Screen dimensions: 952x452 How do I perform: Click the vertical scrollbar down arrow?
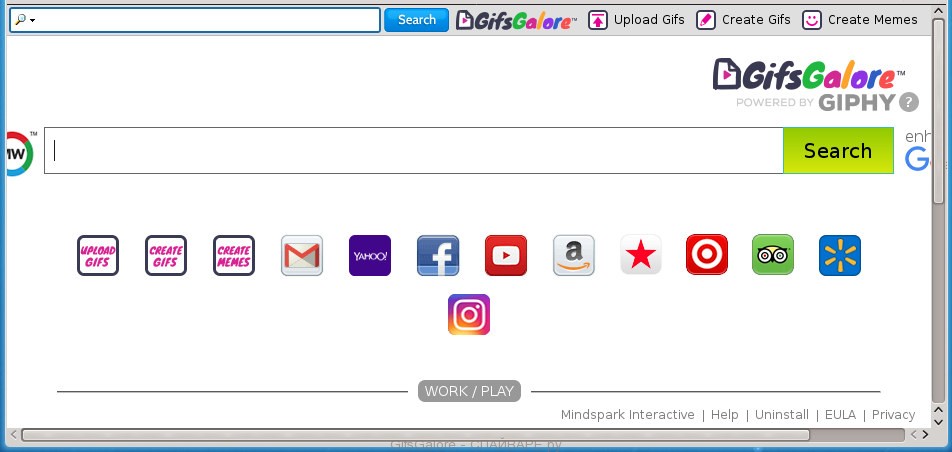pyautogui.click(x=939, y=420)
